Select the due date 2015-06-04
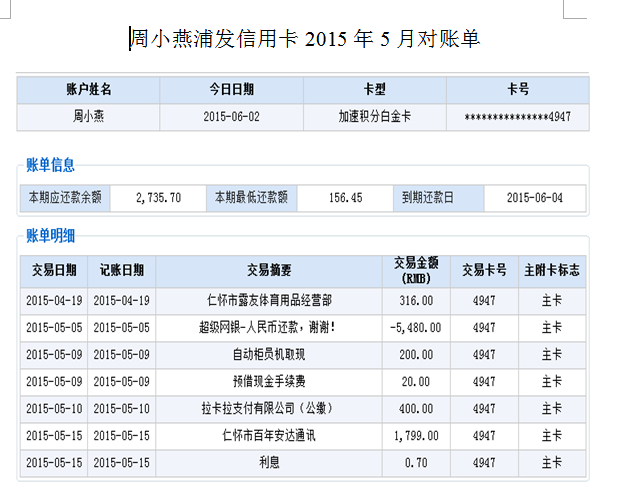Image resolution: width=631 pixels, height=495 pixels. pos(535,198)
